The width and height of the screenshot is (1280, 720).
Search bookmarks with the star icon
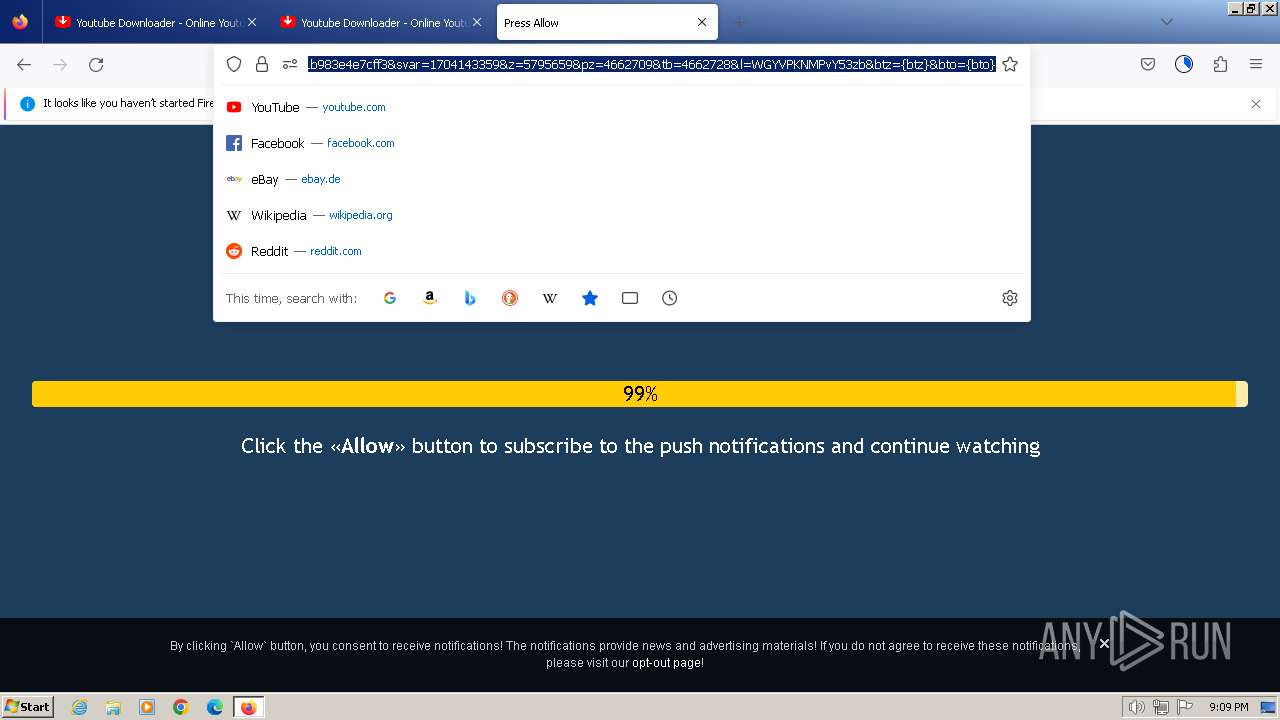click(x=590, y=298)
